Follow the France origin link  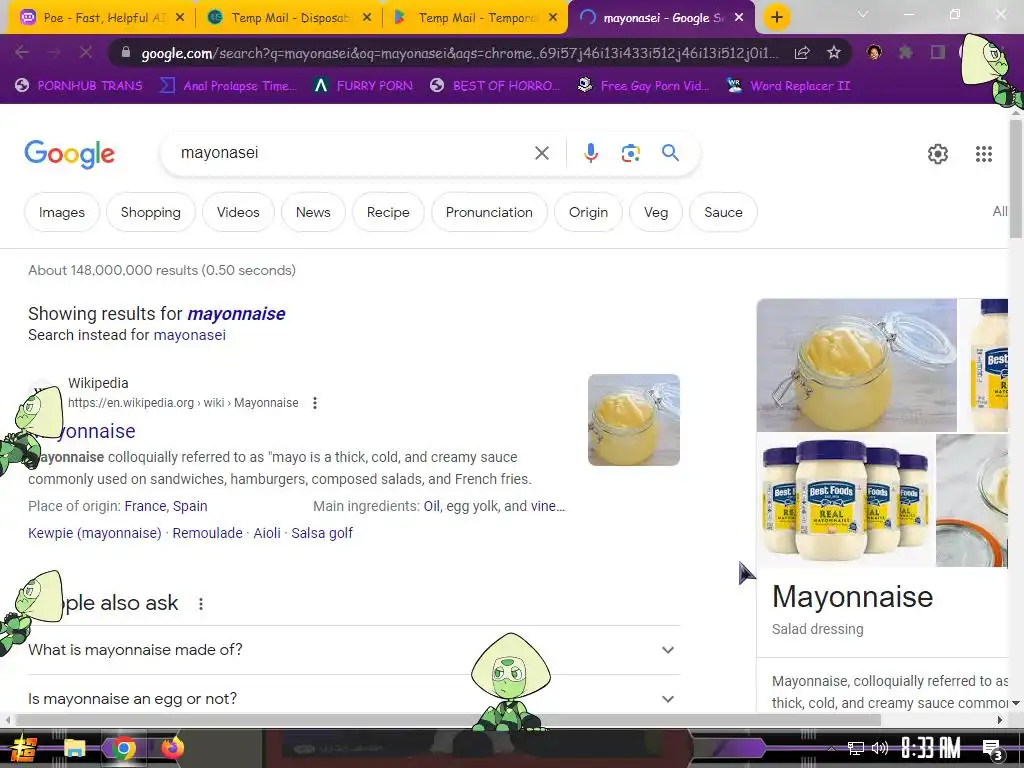146,506
